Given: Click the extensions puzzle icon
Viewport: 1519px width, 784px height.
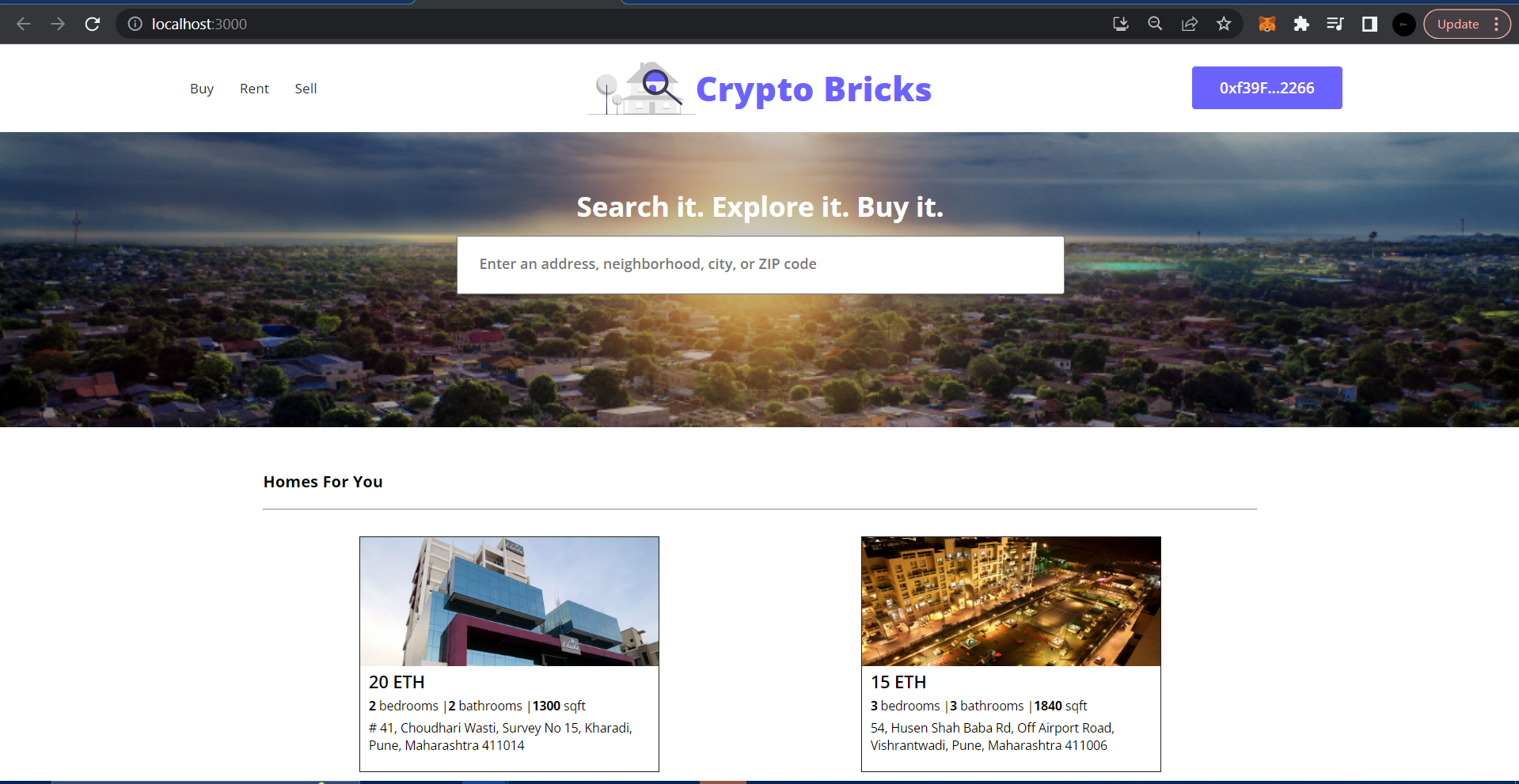Looking at the screenshot, I should (x=1302, y=24).
